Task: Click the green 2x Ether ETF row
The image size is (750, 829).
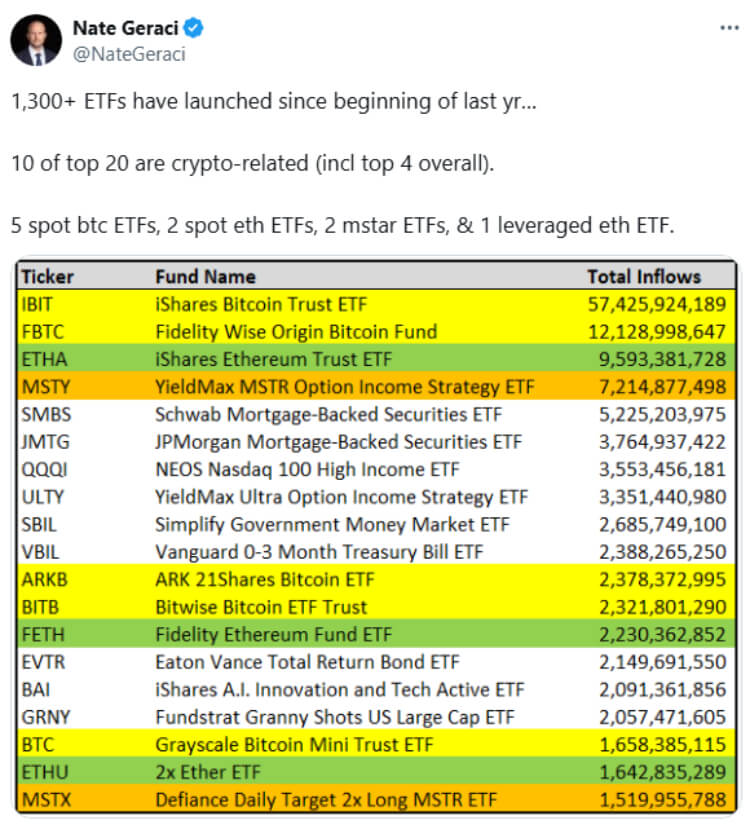Action: click(x=376, y=772)
